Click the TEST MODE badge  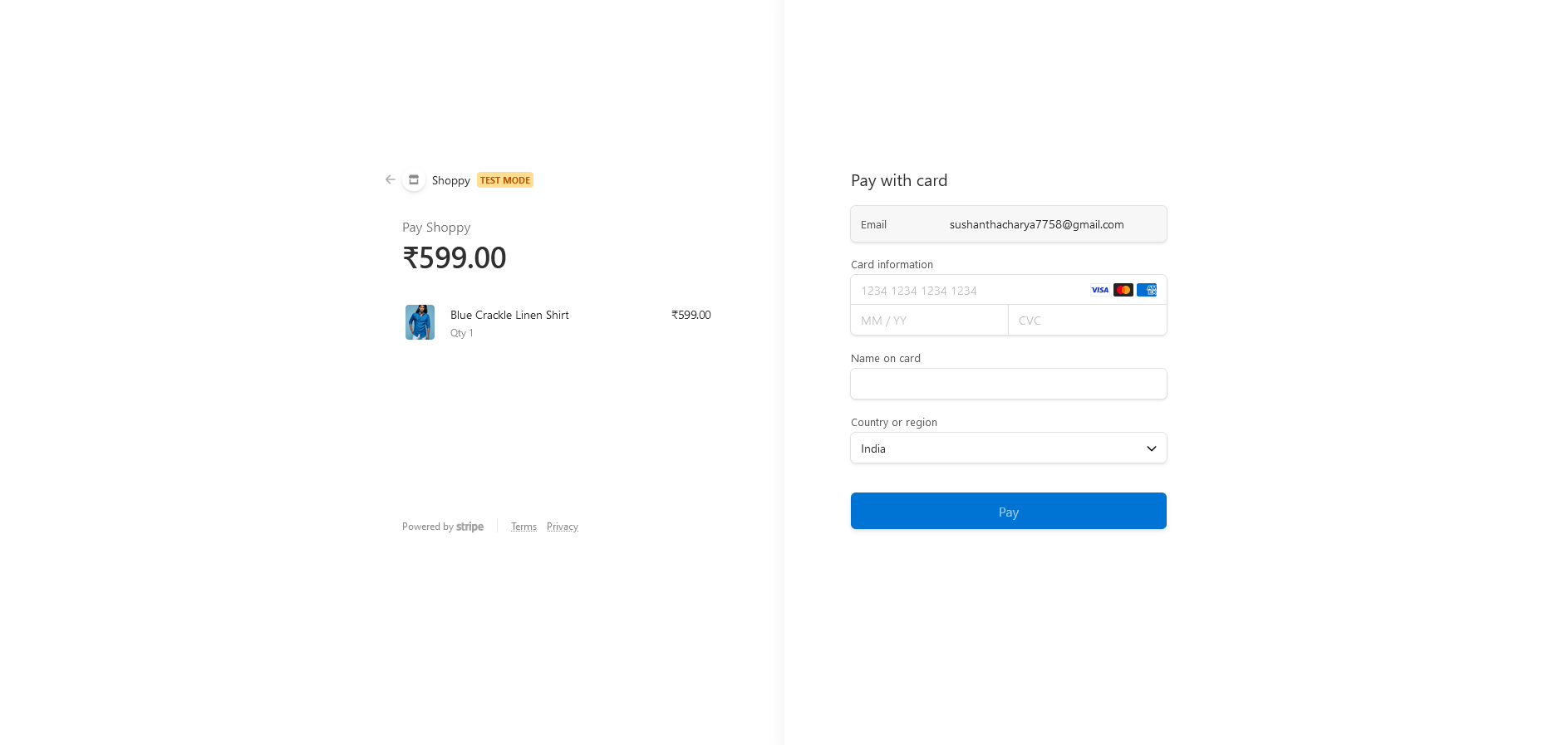coord(504,179)
